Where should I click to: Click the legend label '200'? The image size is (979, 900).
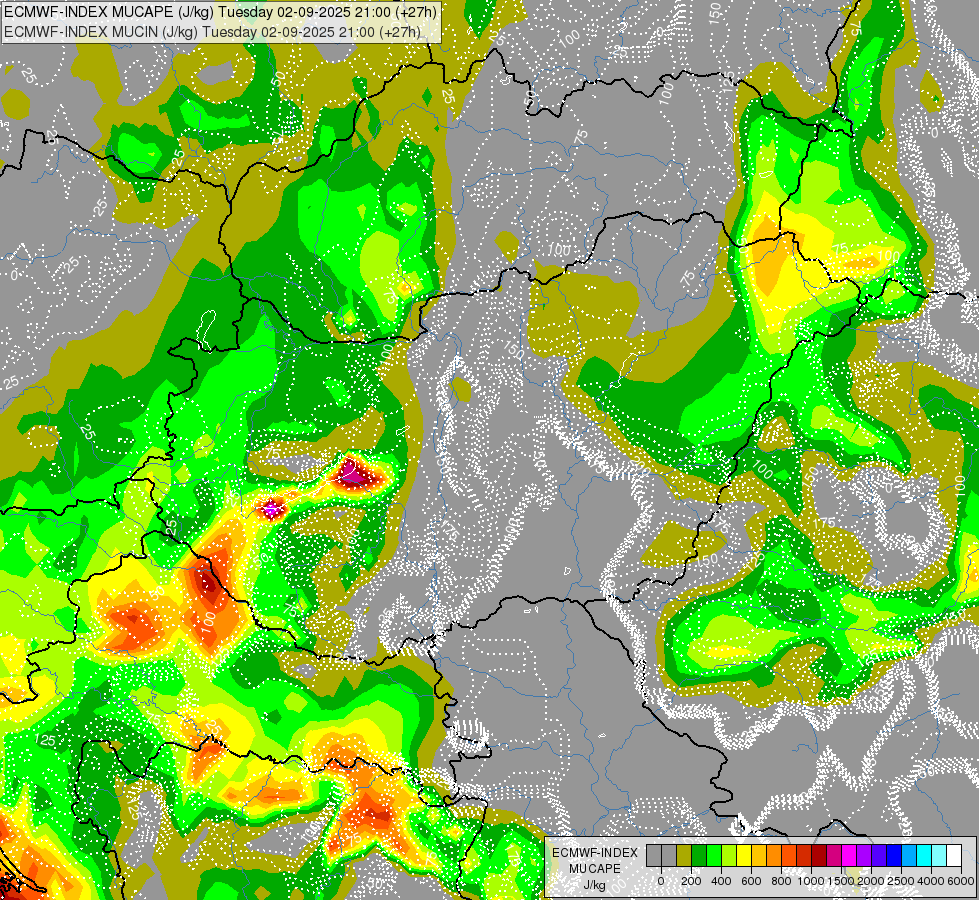(x=691, y=881)
